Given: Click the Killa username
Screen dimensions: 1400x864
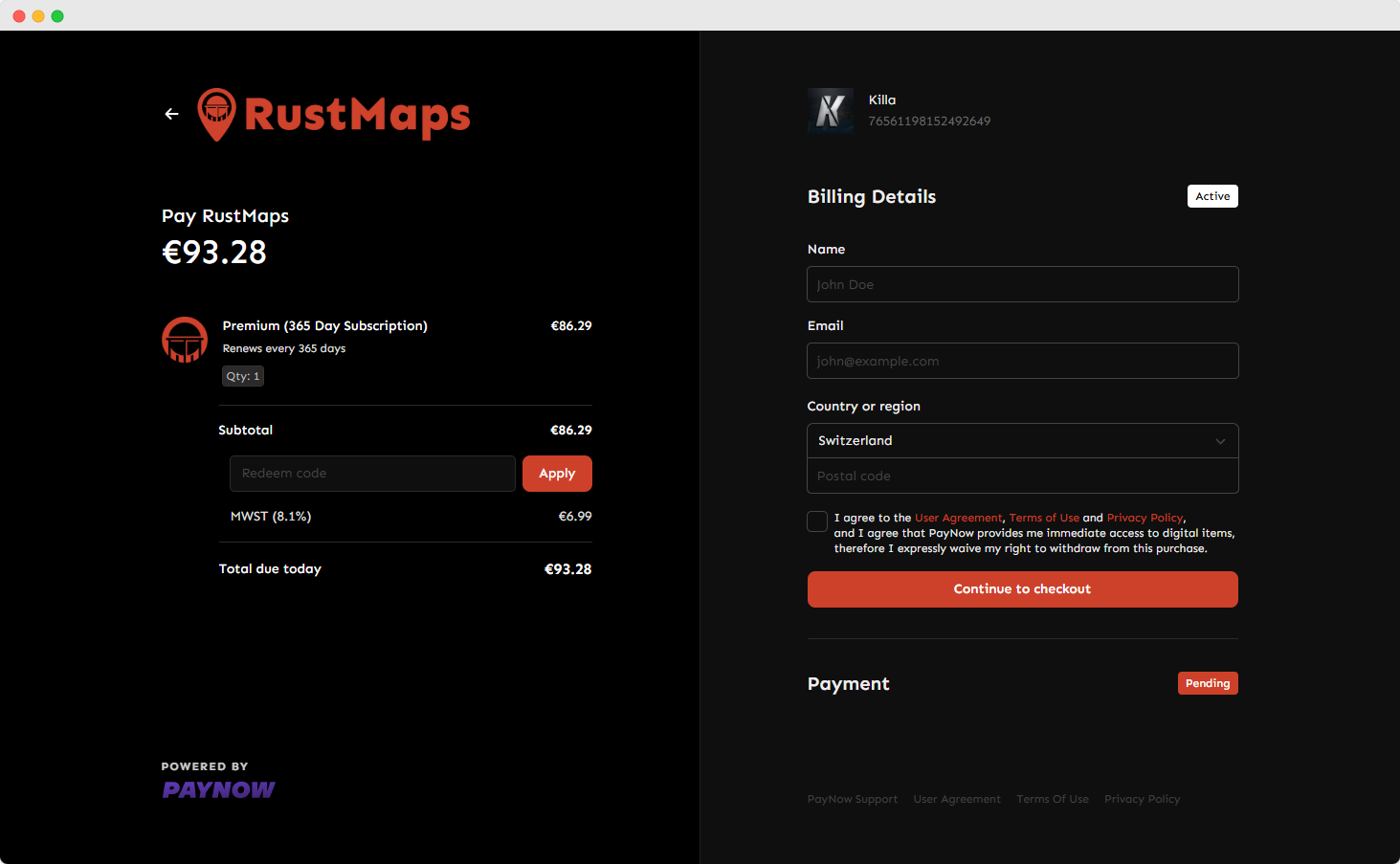Looking at the screenshot, I should coord(882,100).
